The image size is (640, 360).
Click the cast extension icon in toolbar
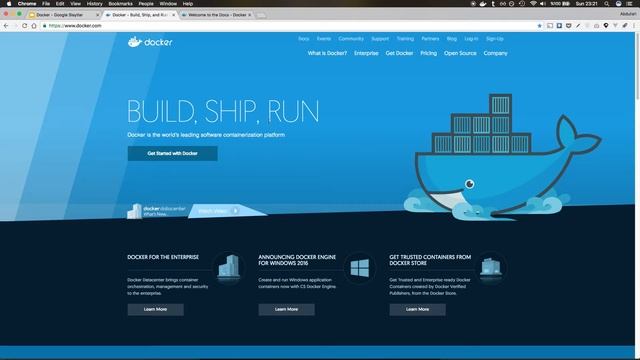pos(550,26)
